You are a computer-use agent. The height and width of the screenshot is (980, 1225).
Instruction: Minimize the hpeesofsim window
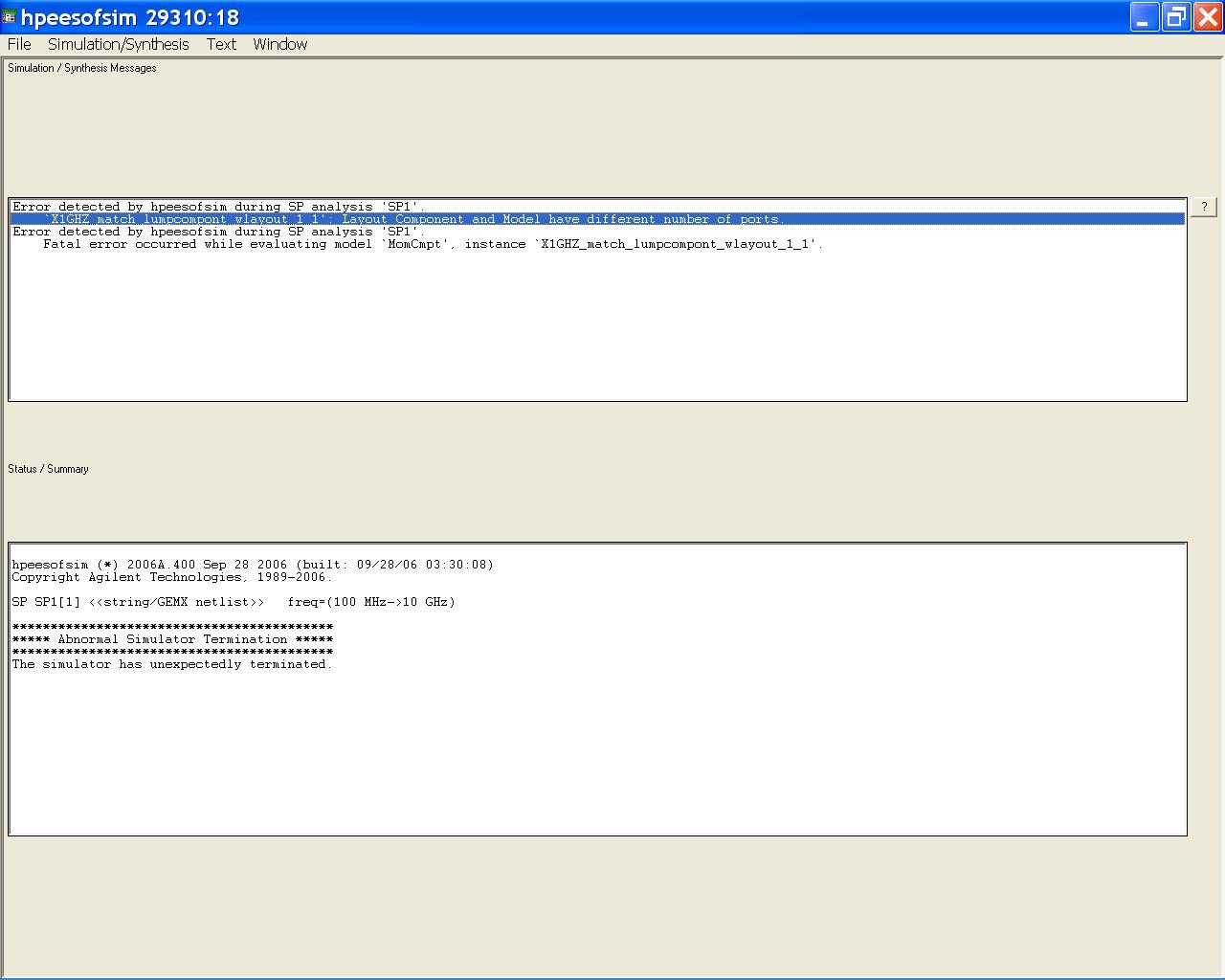[x=1145, y=17]
